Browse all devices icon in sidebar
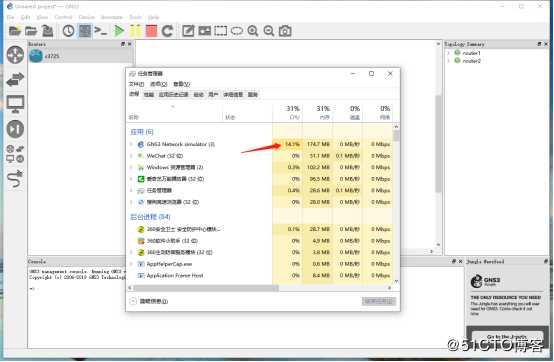The width and height of the screenshot is (554, 362). (15, 154)
